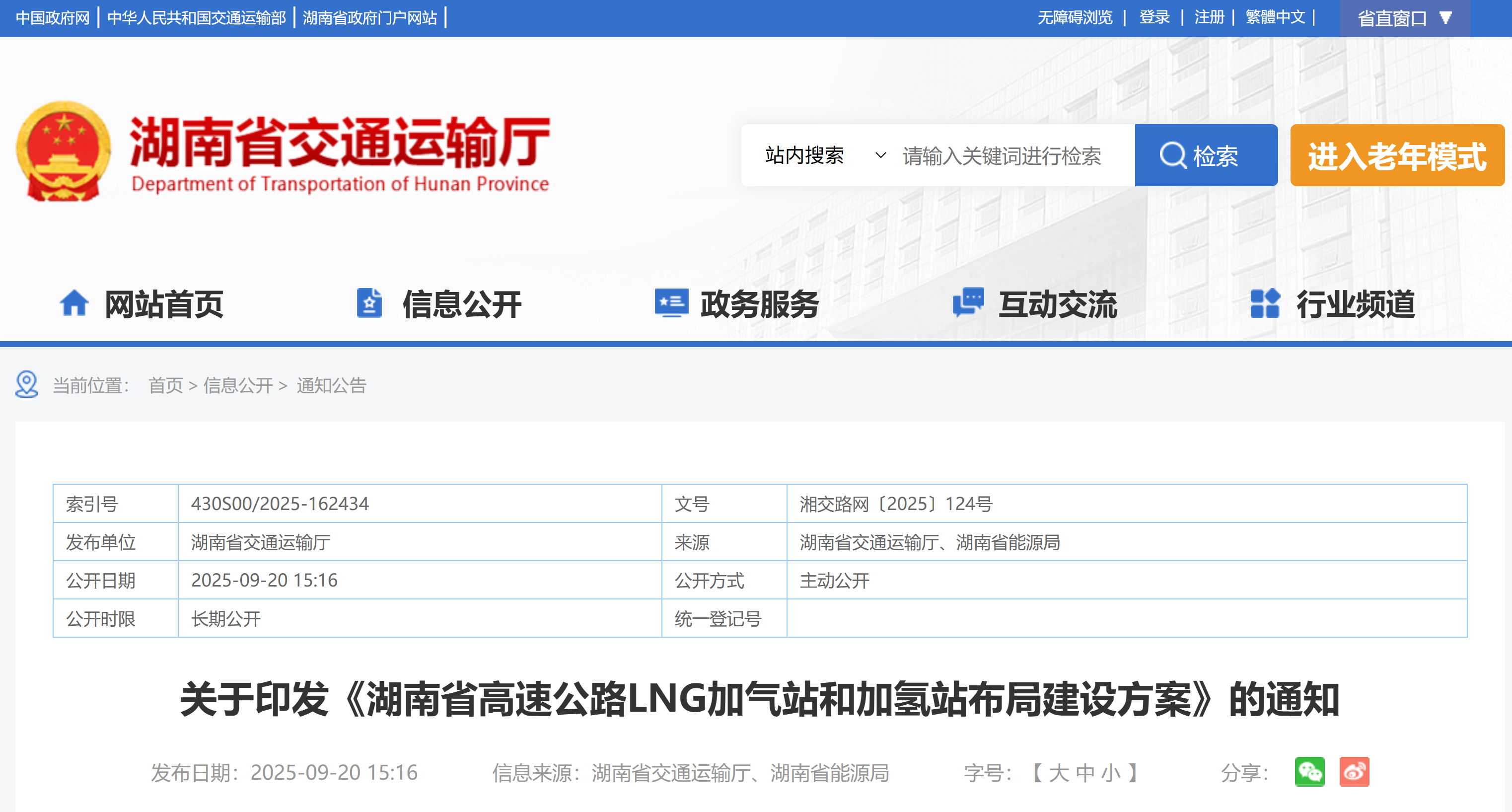Viewport: 1512px width, 812px height.
Task: Click the chat bubble icon beside 互动交流
Action: pos(968,302)
